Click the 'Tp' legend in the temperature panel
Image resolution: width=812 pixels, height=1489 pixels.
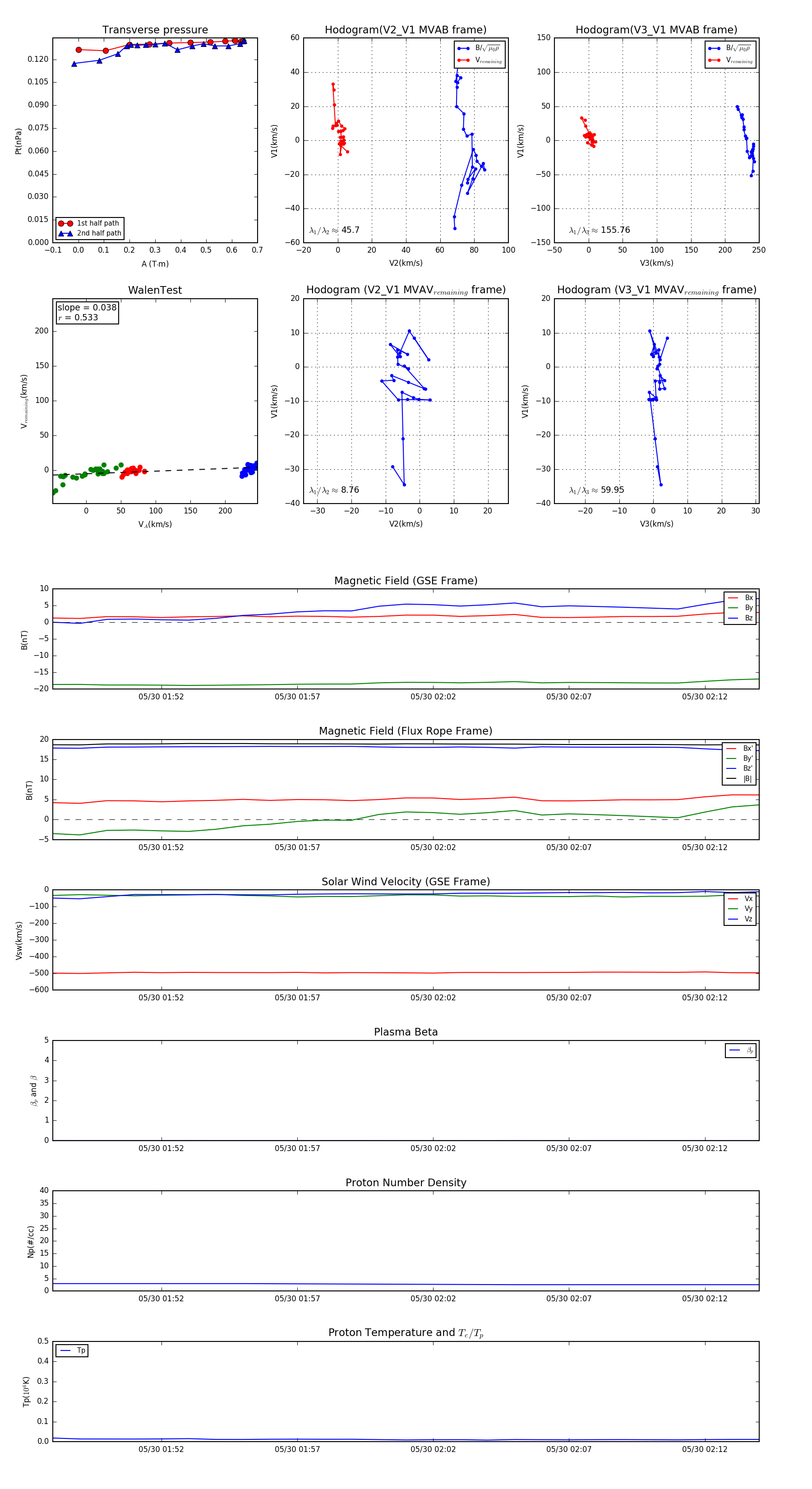(x=72, y=1351)
